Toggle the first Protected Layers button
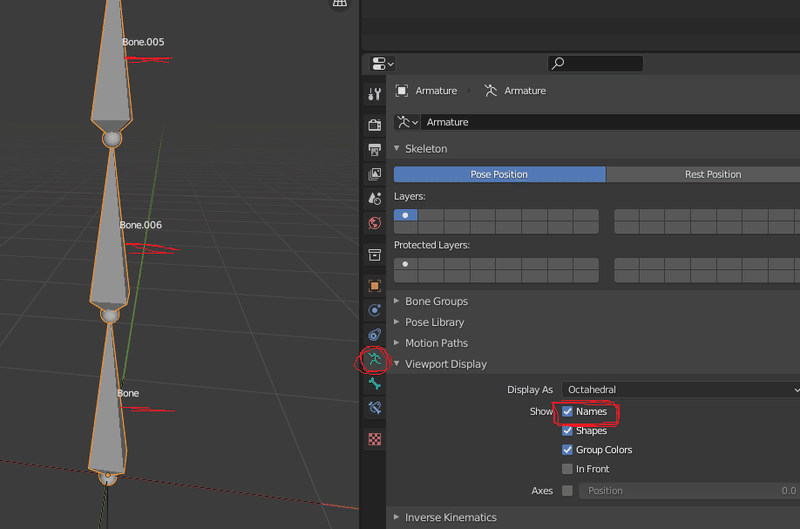 click(406, 264)
